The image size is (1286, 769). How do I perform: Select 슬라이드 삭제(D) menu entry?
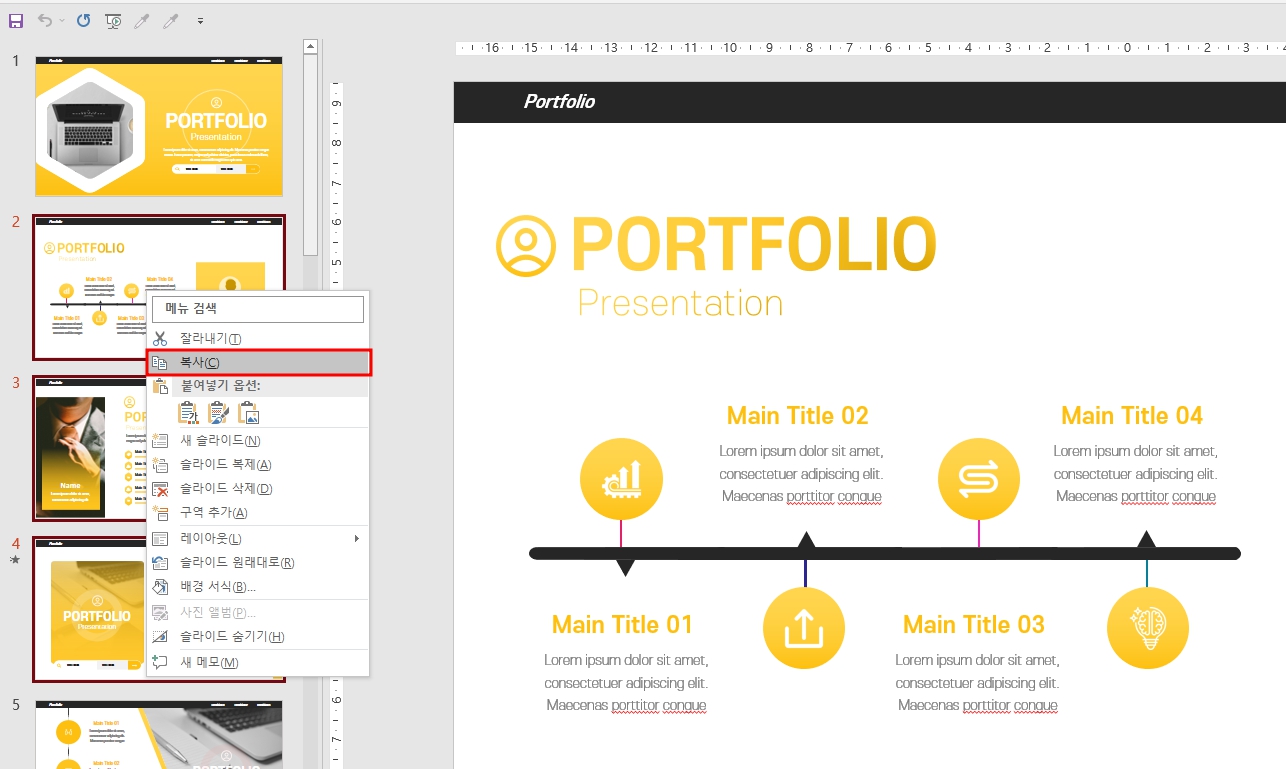[258, 489]
